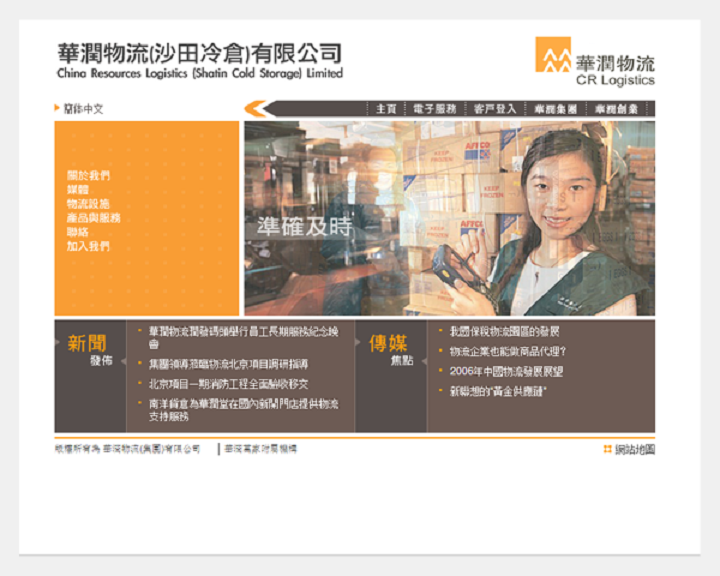The height and width of the screenshot is (576, 720).
Task: Open the 華潤集團 menu item
Action: [556, 109]
